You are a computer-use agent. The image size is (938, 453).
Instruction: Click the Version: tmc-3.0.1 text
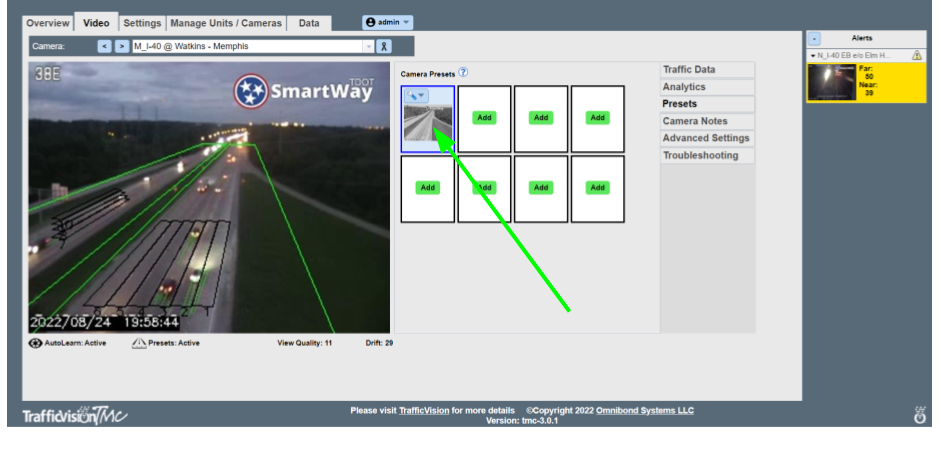tap(522, 421)
